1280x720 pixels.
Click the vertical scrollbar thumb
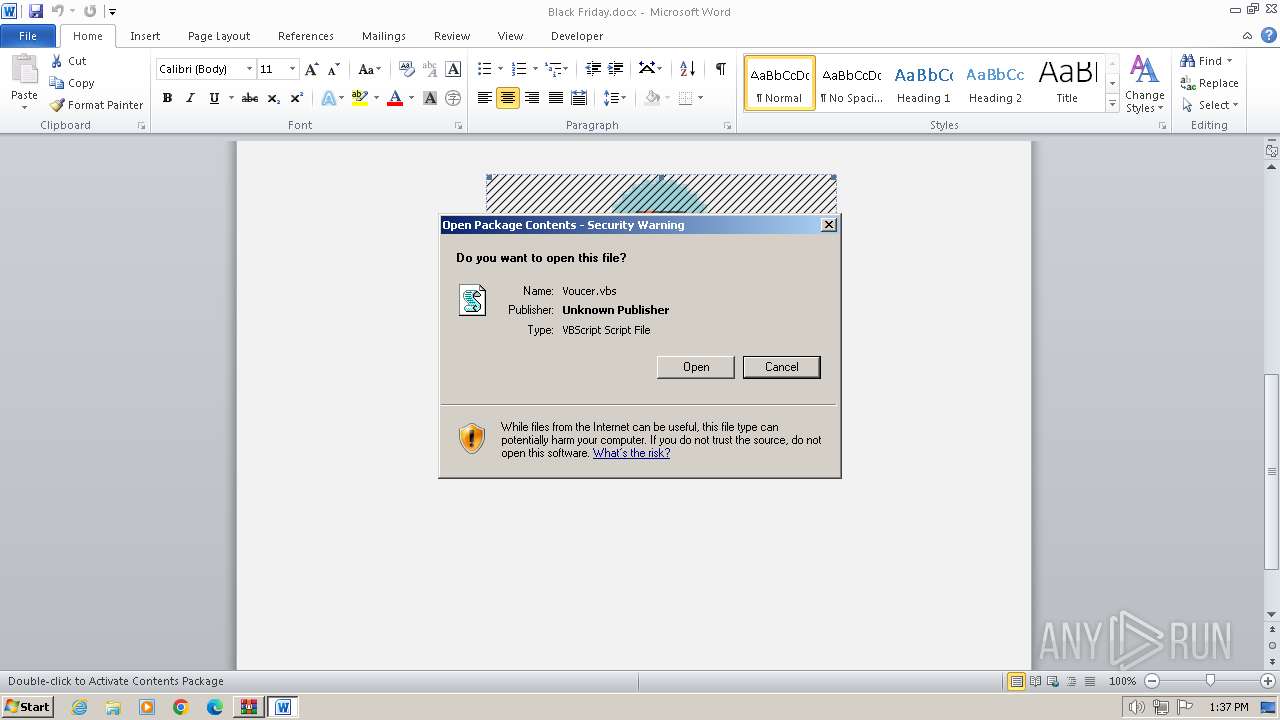[x=1272, y=471]
